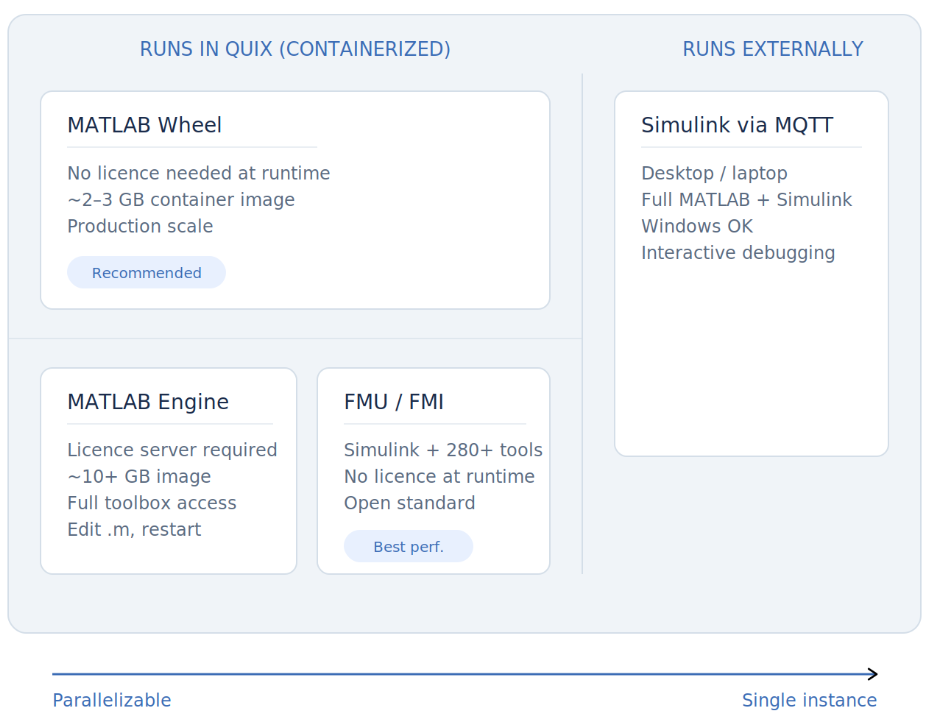Select the "Simulink via MQTT" card title
Viewport: 938px width, 721px height.
[737, 125]
